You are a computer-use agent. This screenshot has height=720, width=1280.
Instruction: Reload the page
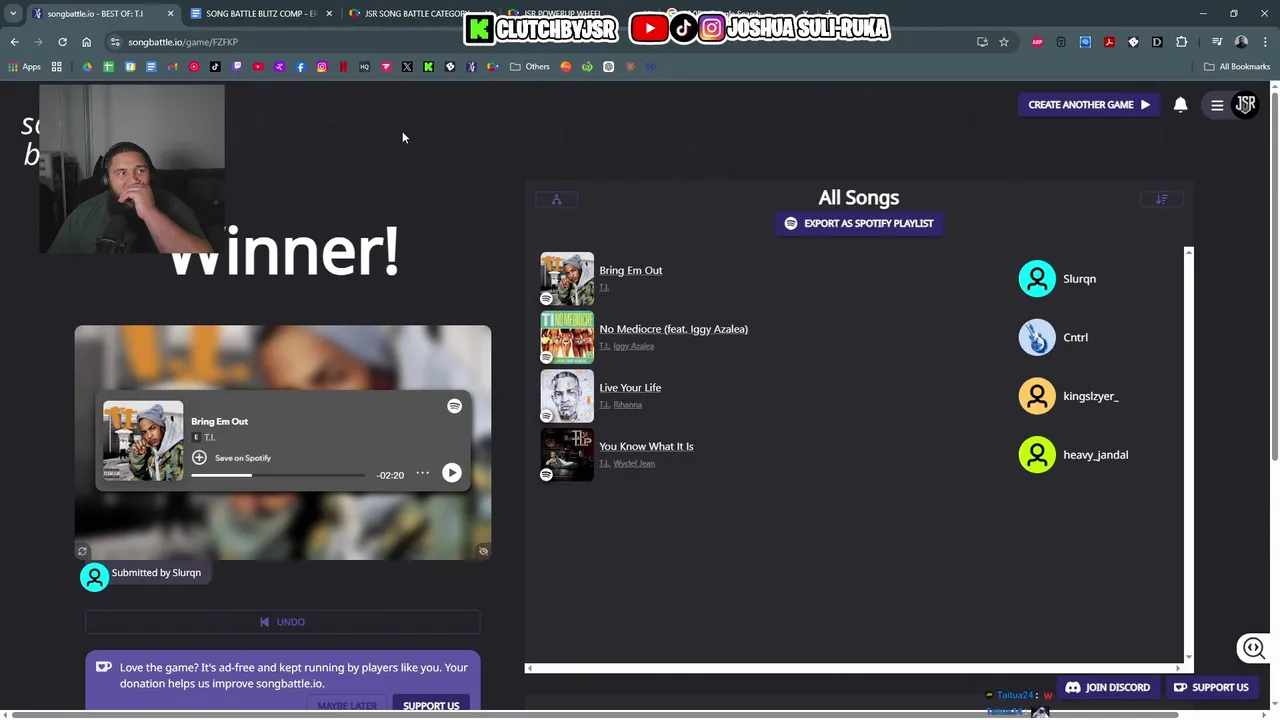tap(62, 42)
